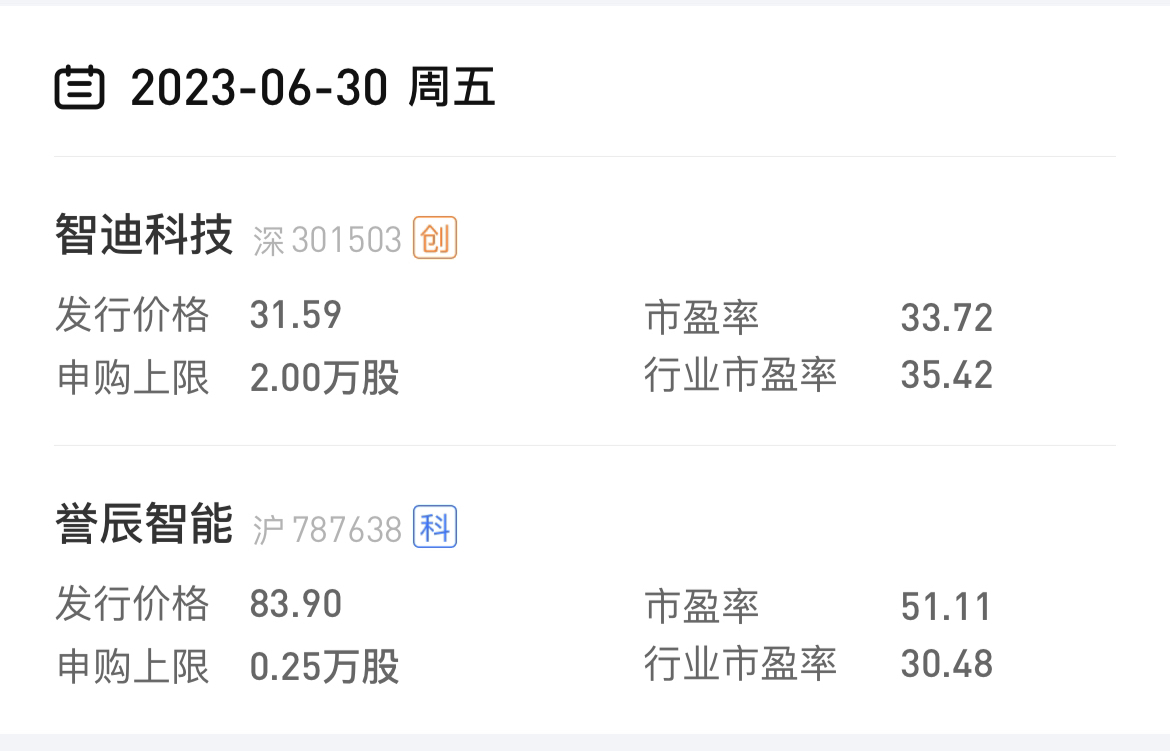Tap stock code 沪 787638
The height and width of the screenshot is (751, 1170).
point(328,530)
